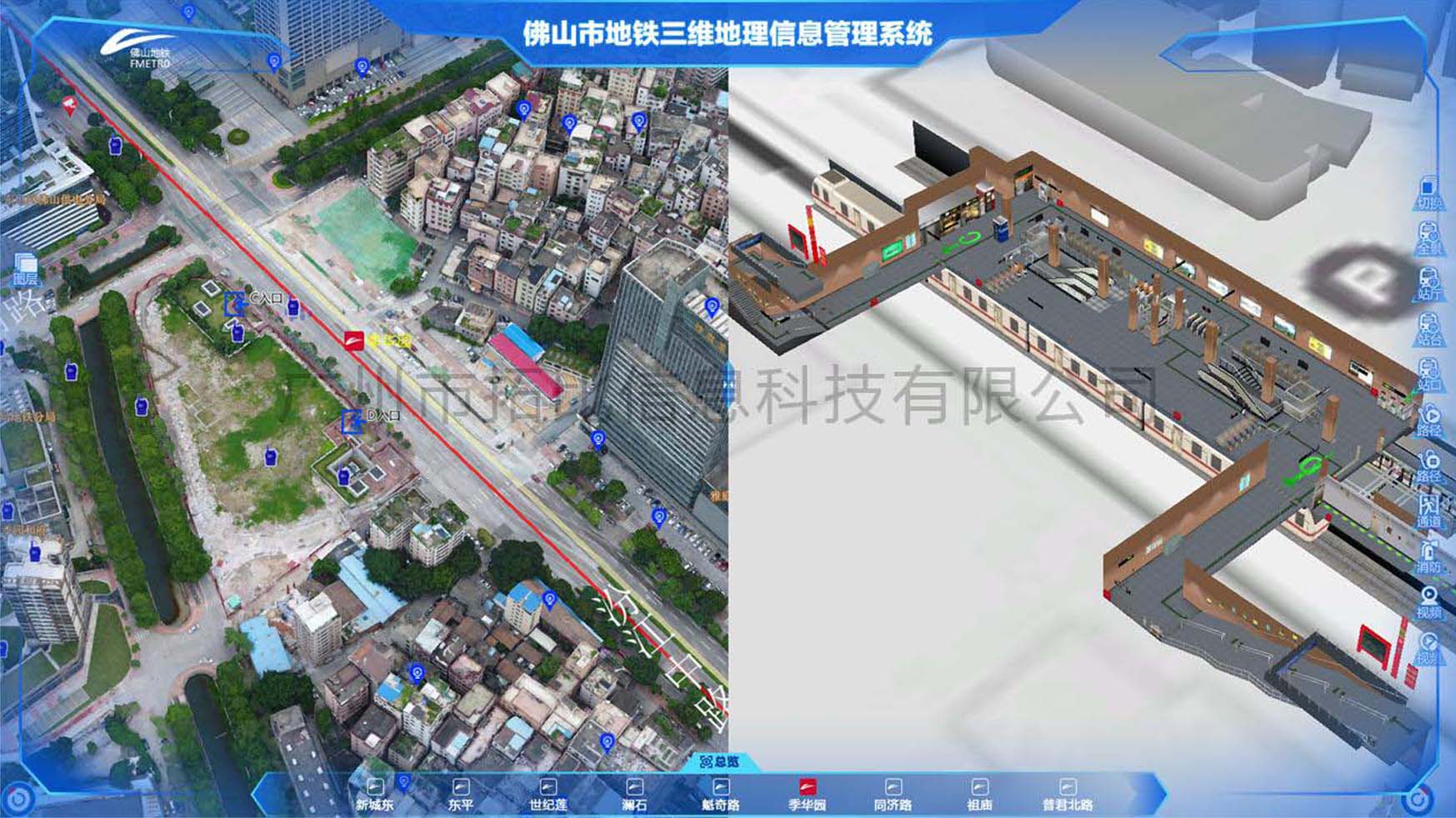Viewport: 1456px width, 818px height.
Task: Click the Foshan Metro FMETRO logo
Action: tap(139, 49)
